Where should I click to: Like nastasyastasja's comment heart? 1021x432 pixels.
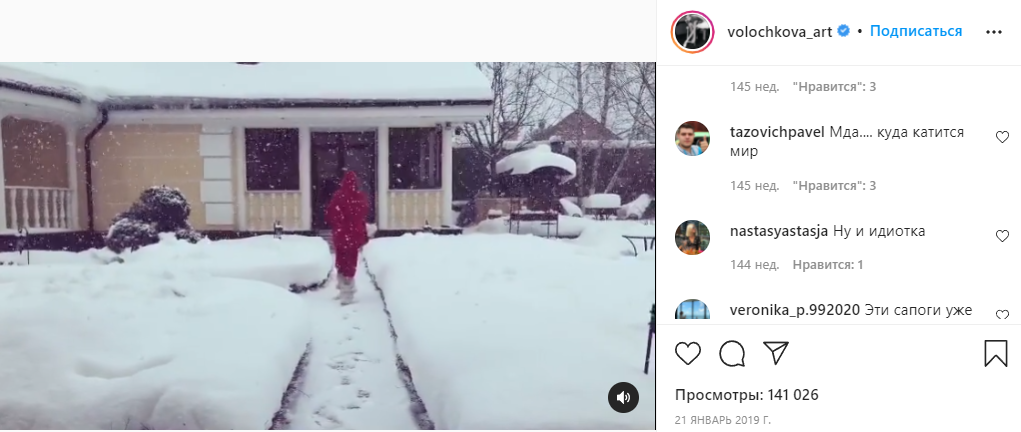[x=1002, y=236]
